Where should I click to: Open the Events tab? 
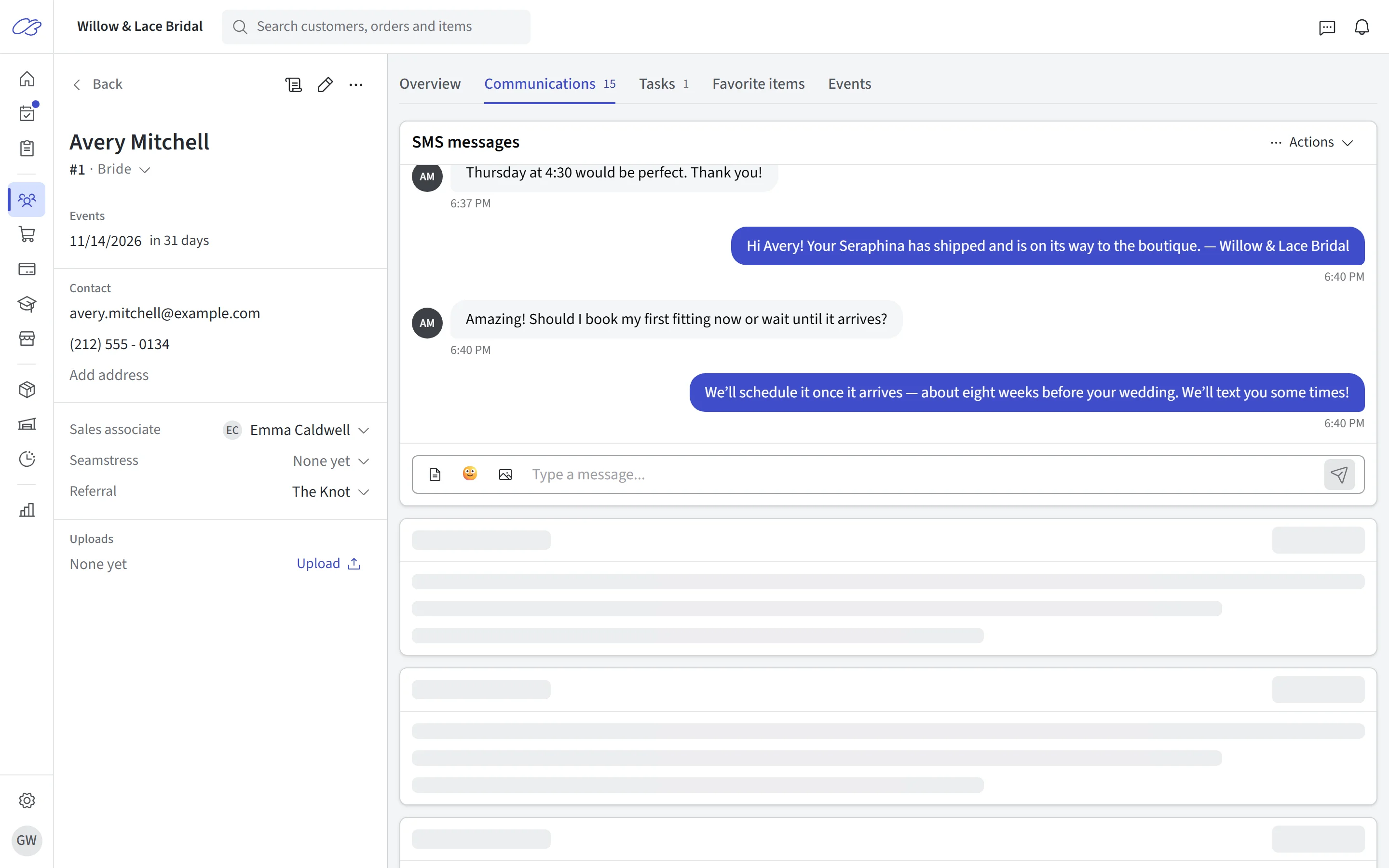[849, 84]
